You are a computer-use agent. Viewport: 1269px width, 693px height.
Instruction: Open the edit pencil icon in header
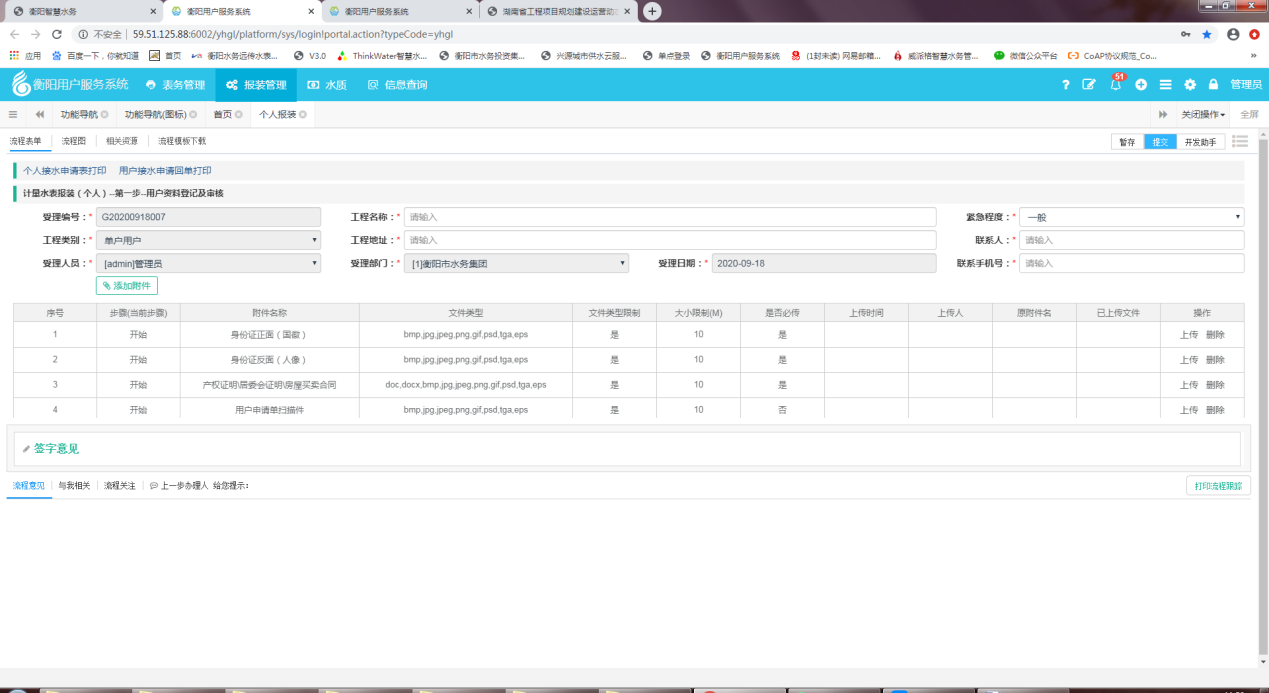pyautogui.click(x=1090, y=85)
